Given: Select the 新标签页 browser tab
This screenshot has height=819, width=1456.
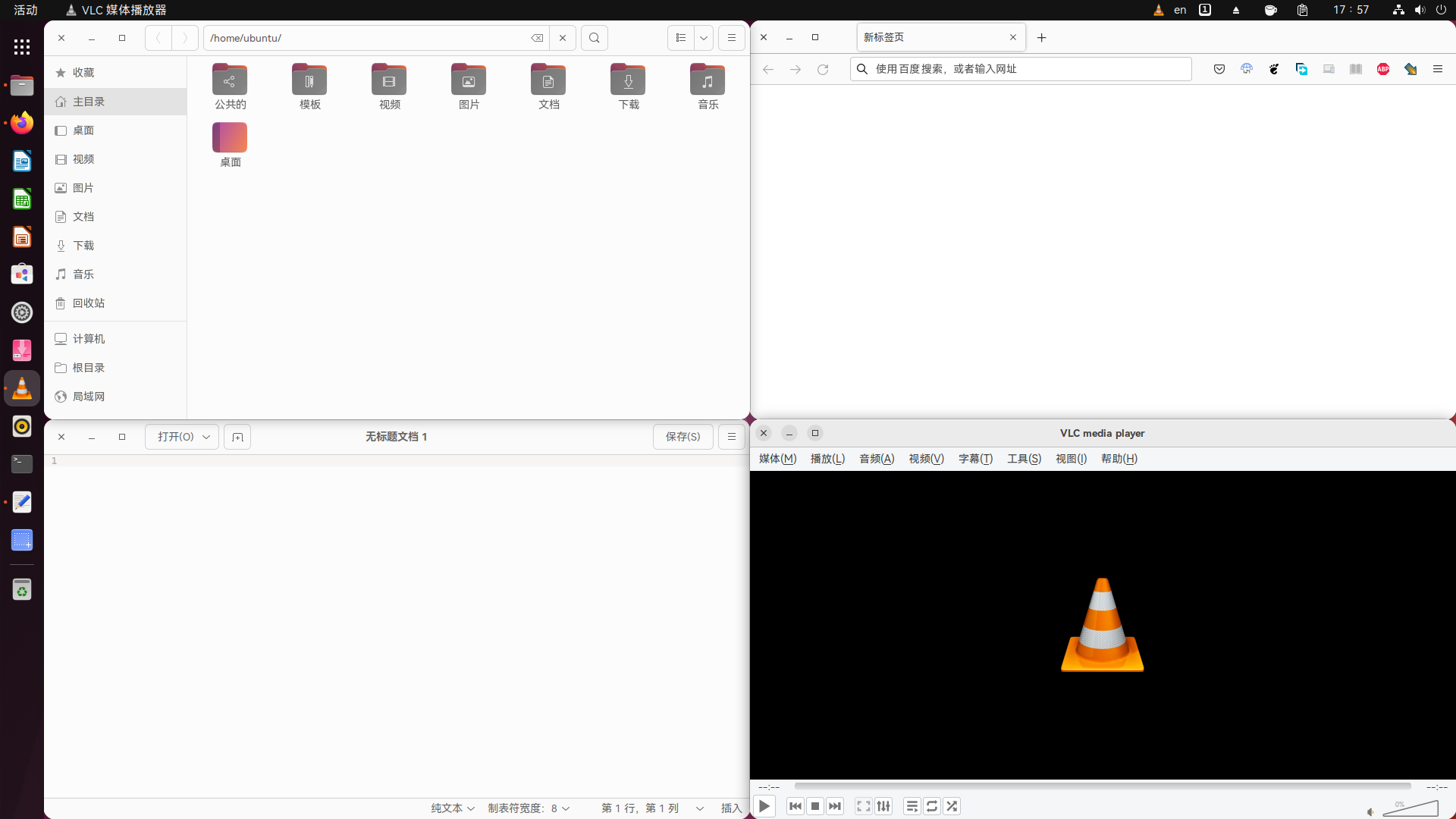Looking at the screenshot, I should click(940, 37).
